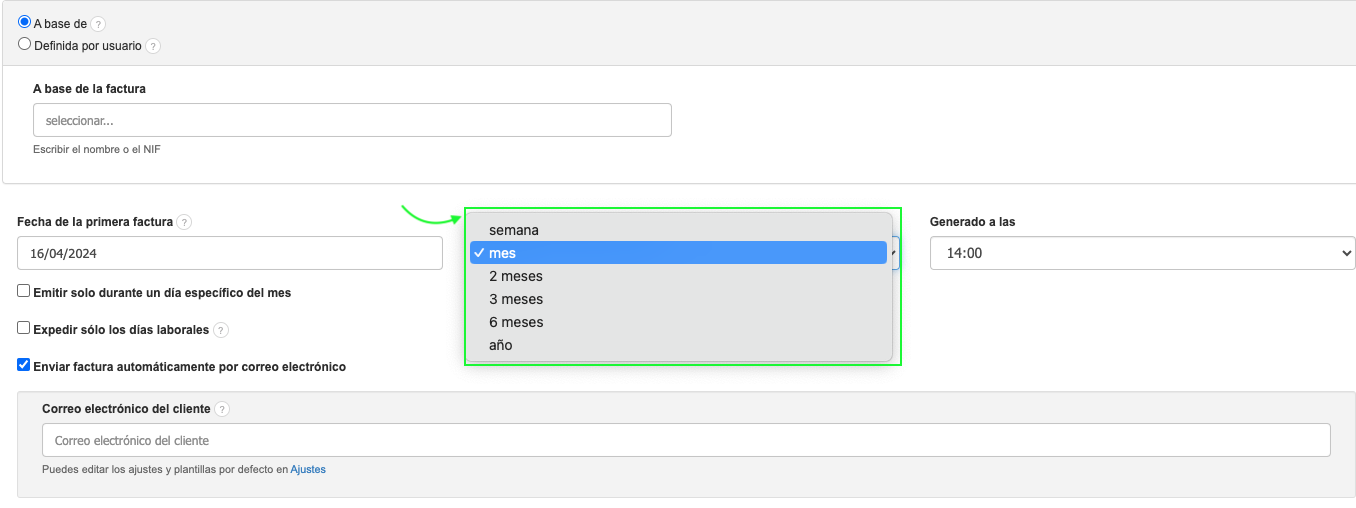
Task: Pick '2 meses' in the dropdown list
Action: tap(516, 276)
